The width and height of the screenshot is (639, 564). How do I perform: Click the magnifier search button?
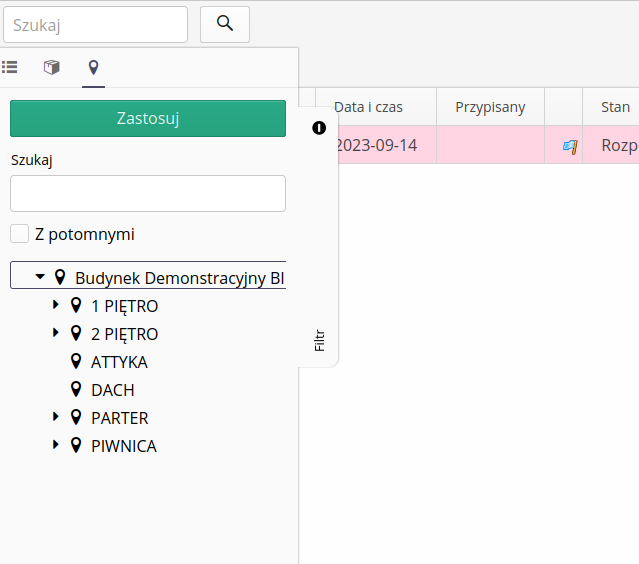225,24
